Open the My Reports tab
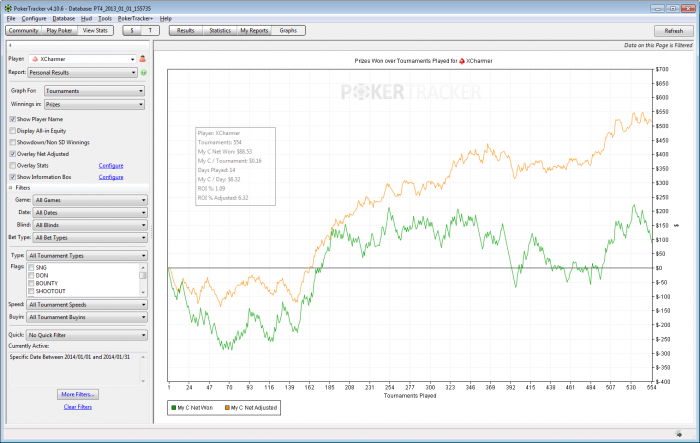Viewport: 700px width, 443px height. click(254, 30)
